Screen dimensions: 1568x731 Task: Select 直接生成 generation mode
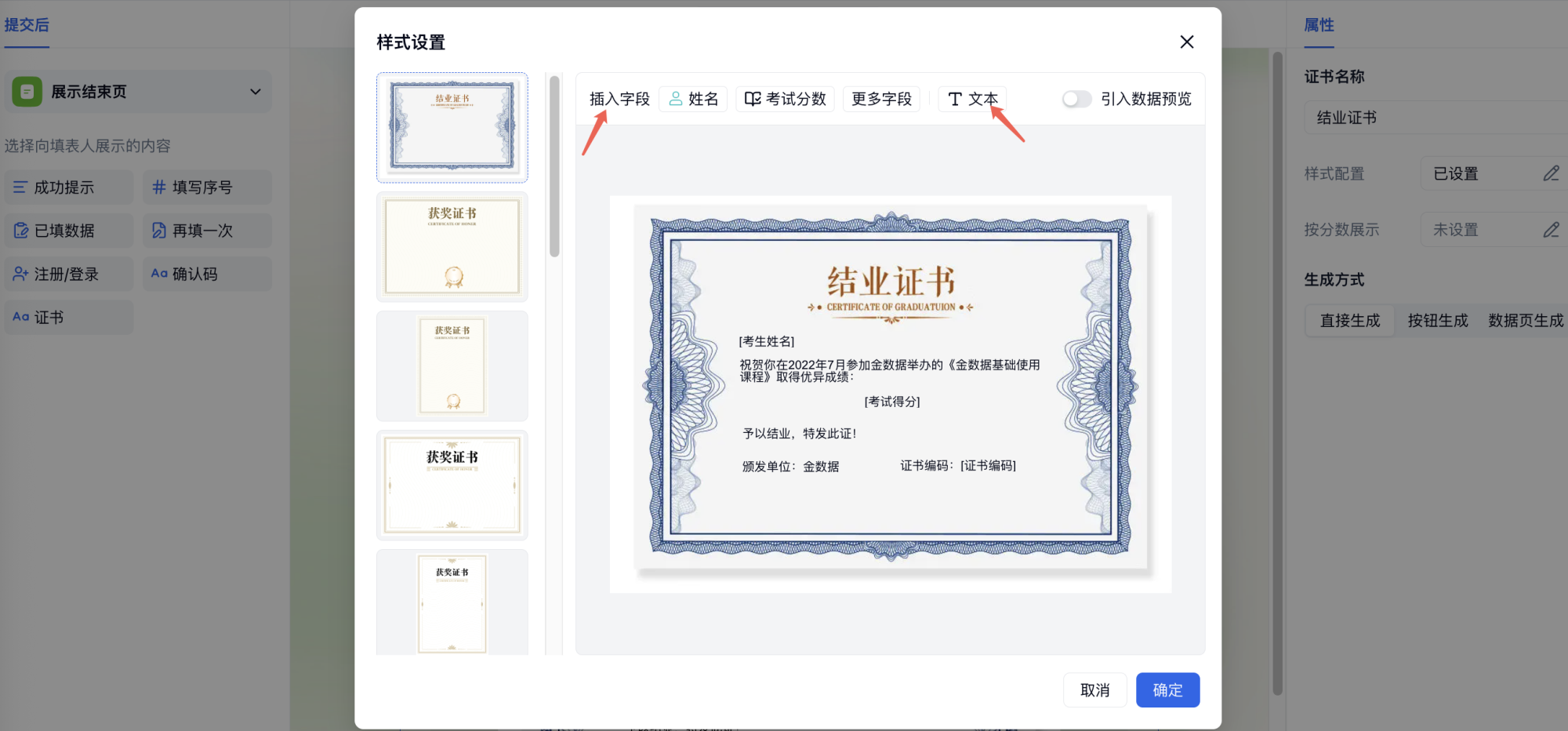click(x=1349, y=321)
